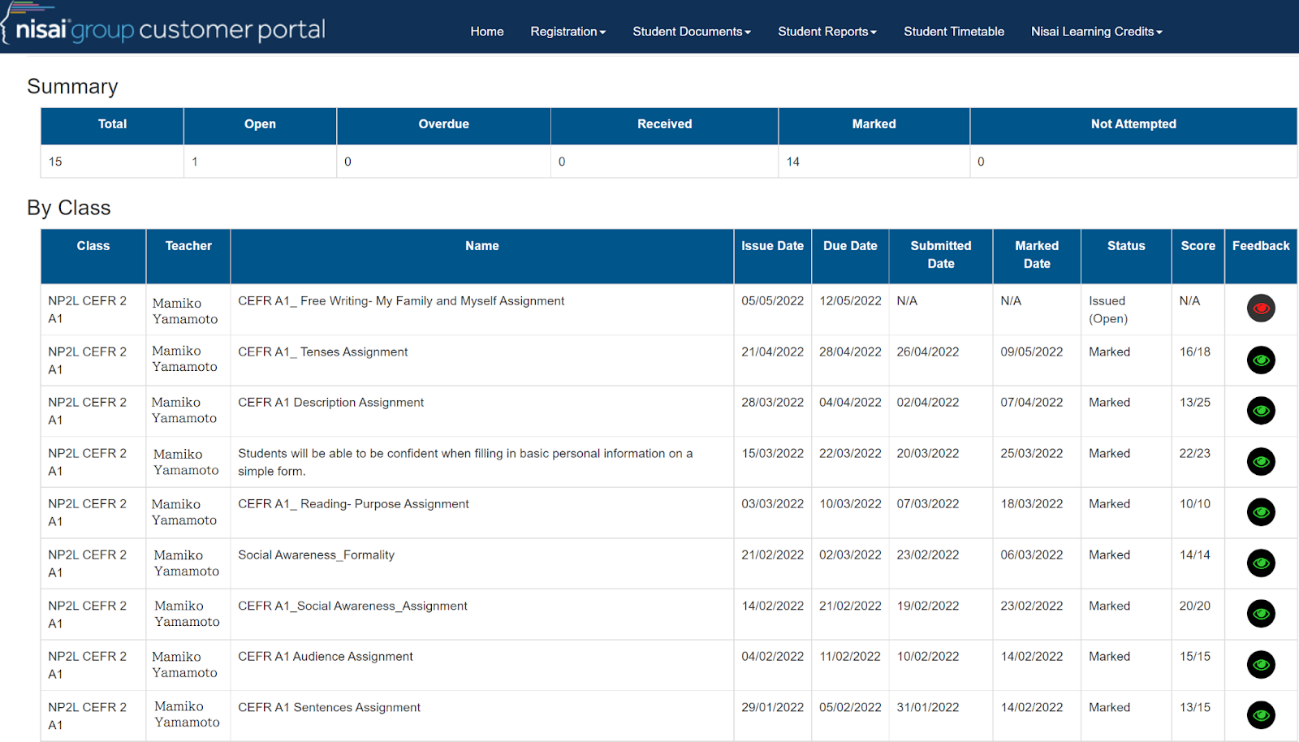View feedback for CEFR A1 Audience Assignment
The image size is (1299, 742).
[1261, 664]
